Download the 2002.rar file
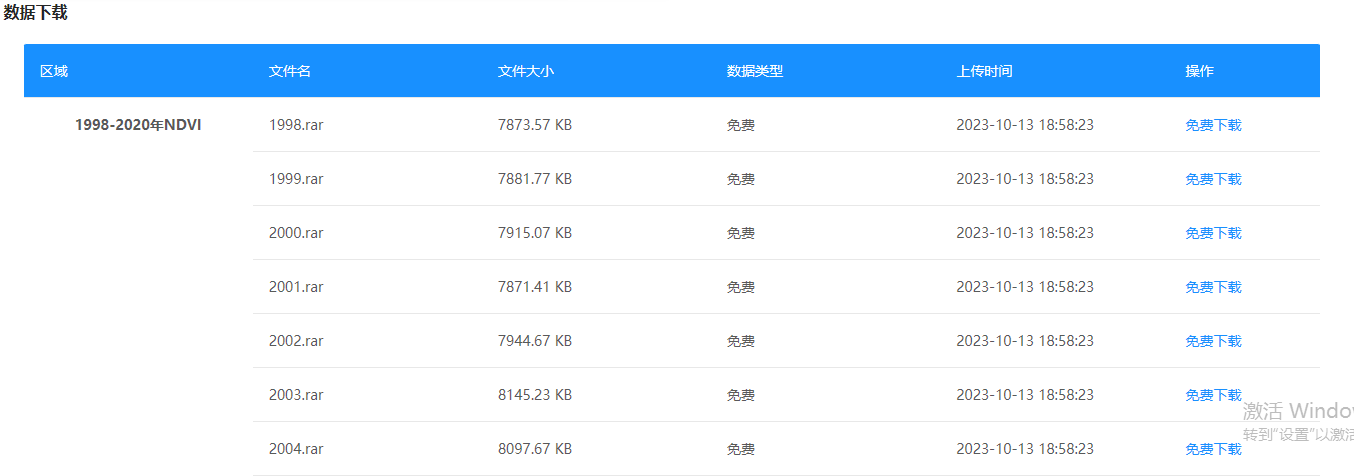The width and height of the screenshot is (1354, 476). [x=1213, y=341]
